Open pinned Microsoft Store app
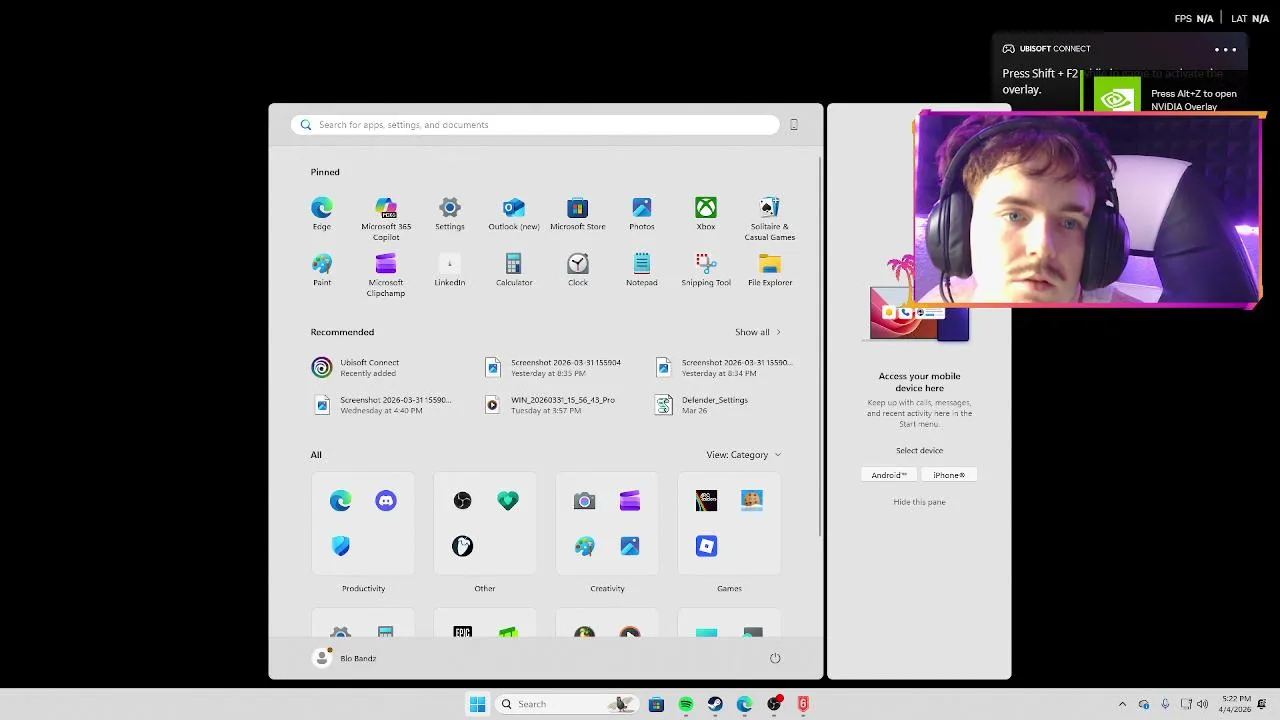This screenshot has width=1280, height=720. pos(578,213)
